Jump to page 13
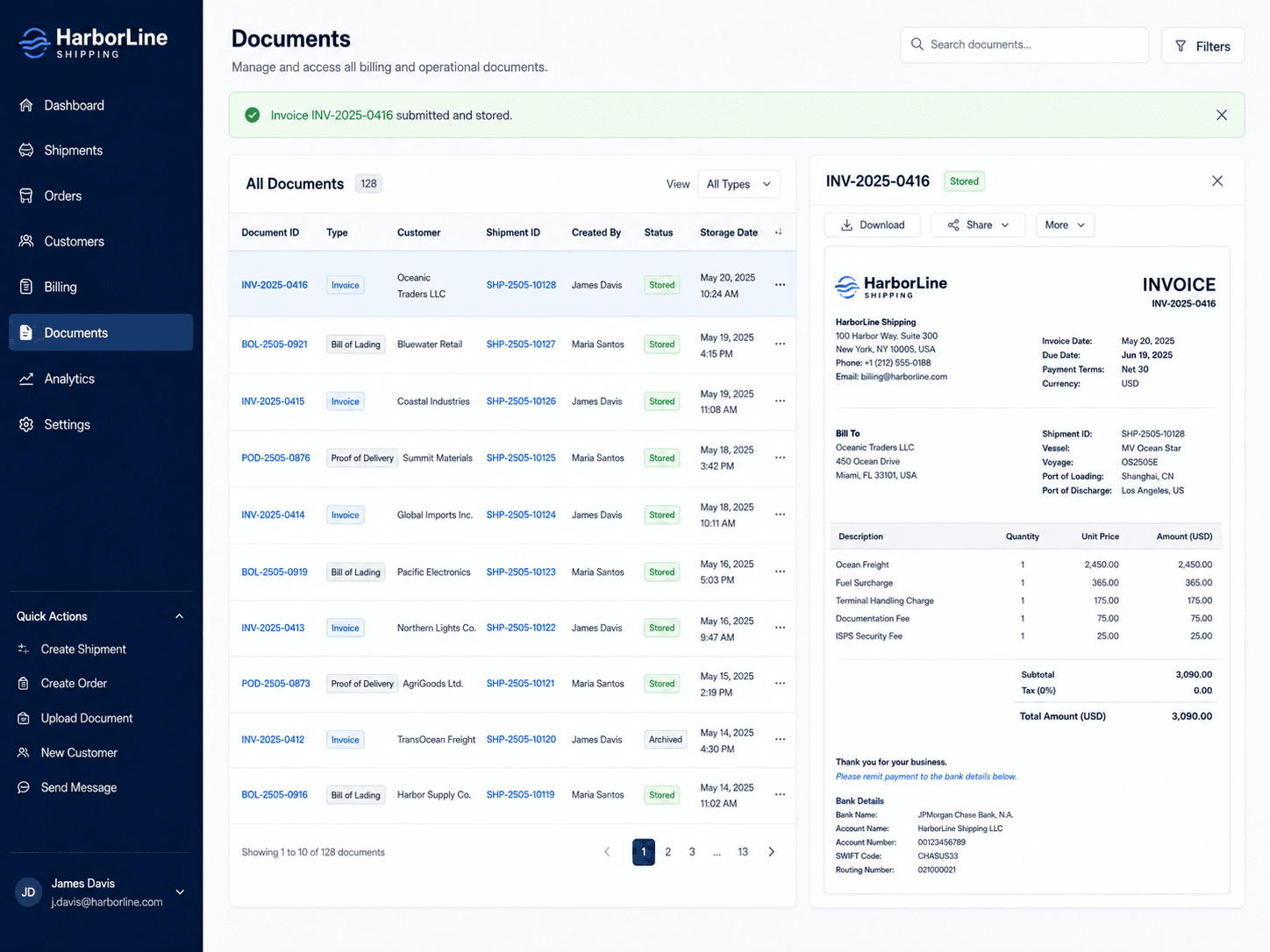 click(x=743, y=852)
